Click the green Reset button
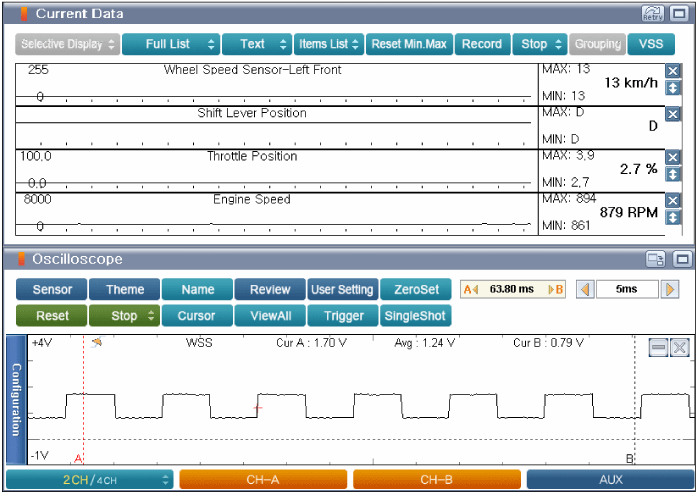 click(x=52, y=316)
